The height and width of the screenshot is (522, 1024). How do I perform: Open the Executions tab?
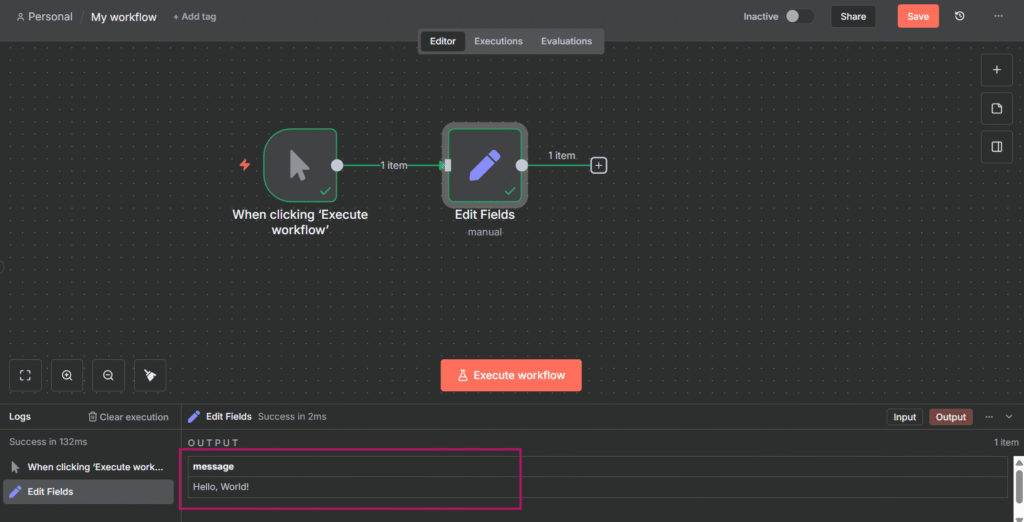[498, 41]
